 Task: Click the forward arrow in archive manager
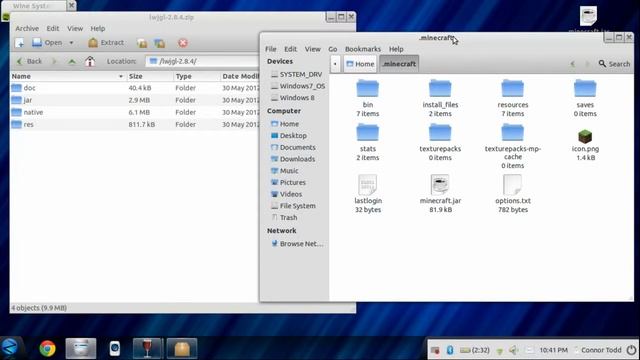[x=54, y=61]
